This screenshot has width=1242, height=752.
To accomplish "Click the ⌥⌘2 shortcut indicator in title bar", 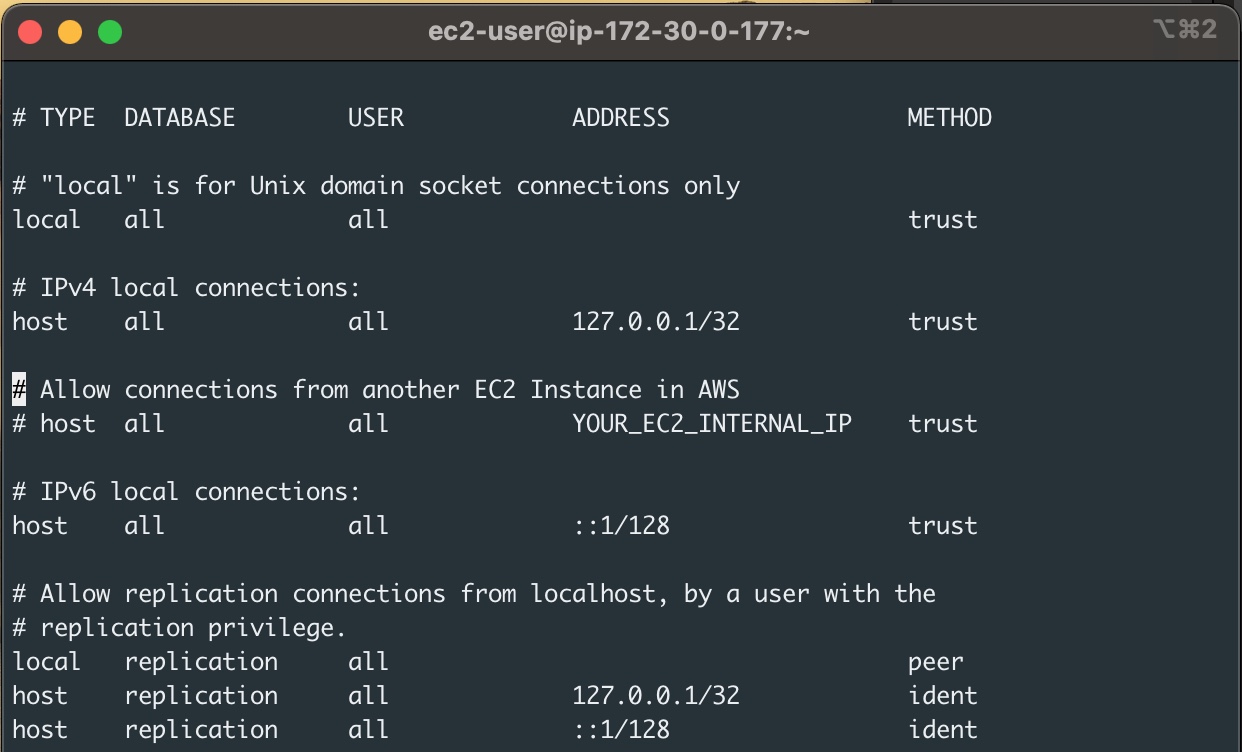I will tap(1184, 30).
